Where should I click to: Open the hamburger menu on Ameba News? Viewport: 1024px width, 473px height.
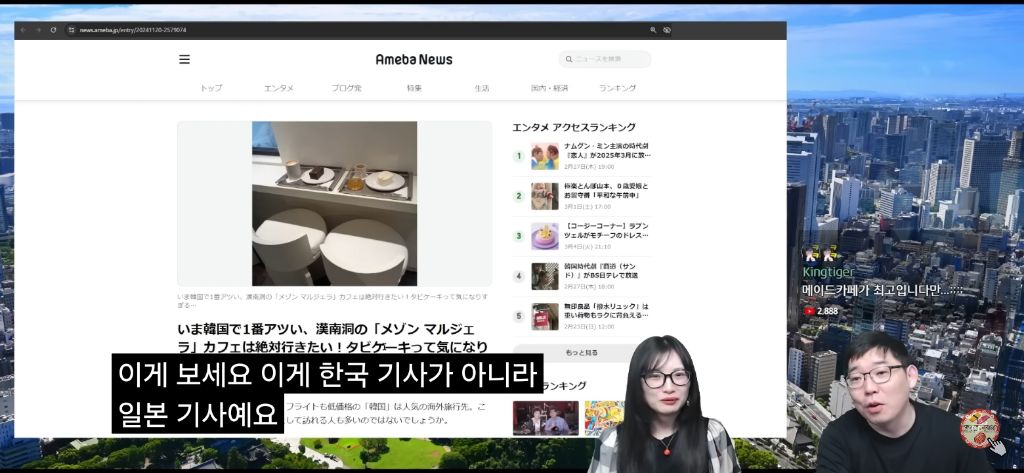click(184, 59)
